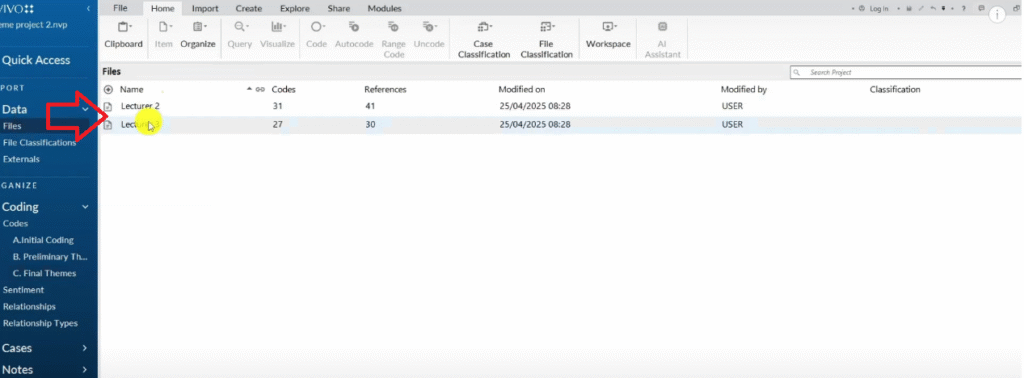Sort by the Classification column header

point(895,89)
